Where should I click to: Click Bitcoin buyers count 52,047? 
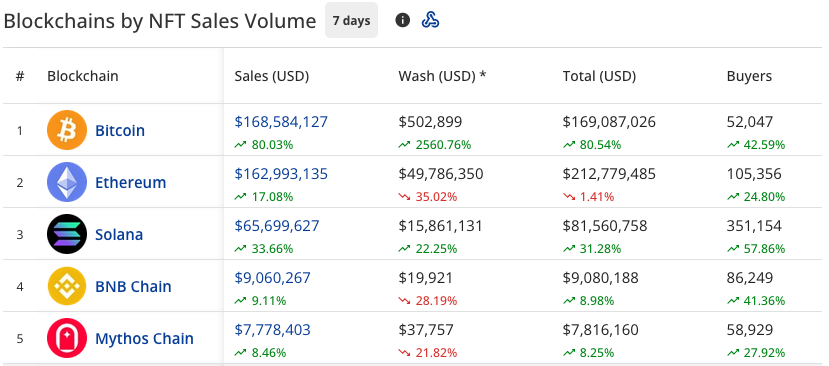pyautogui.click(x=750, y=122)
